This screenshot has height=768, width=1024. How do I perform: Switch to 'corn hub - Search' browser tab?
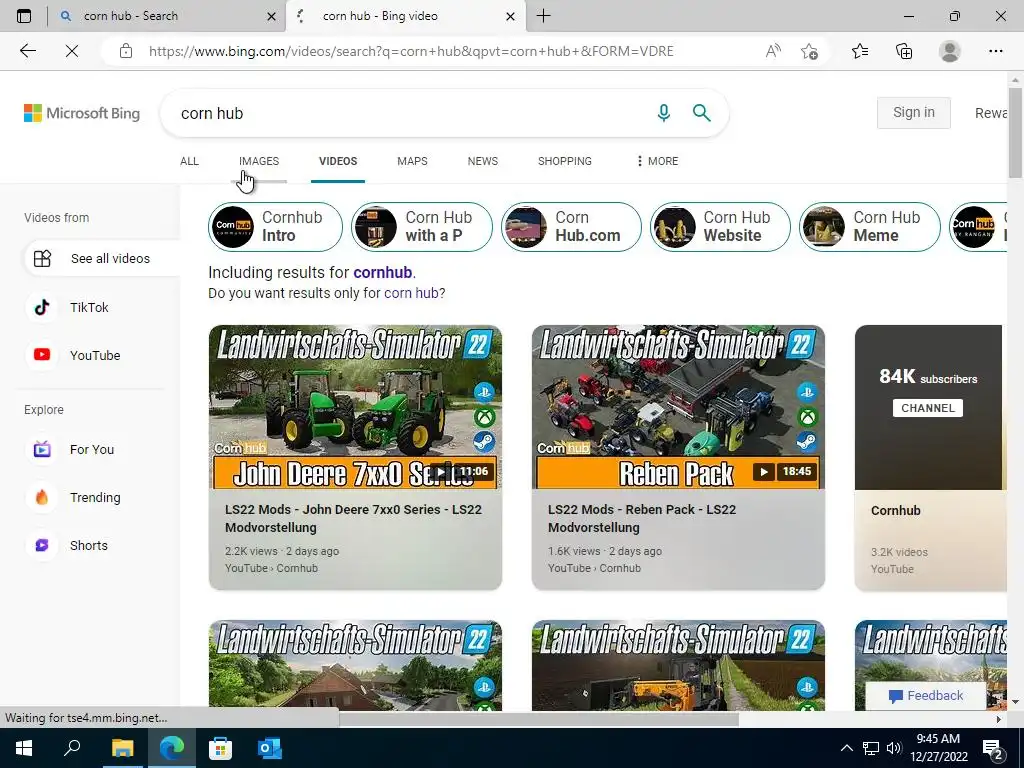click(166, 16)
